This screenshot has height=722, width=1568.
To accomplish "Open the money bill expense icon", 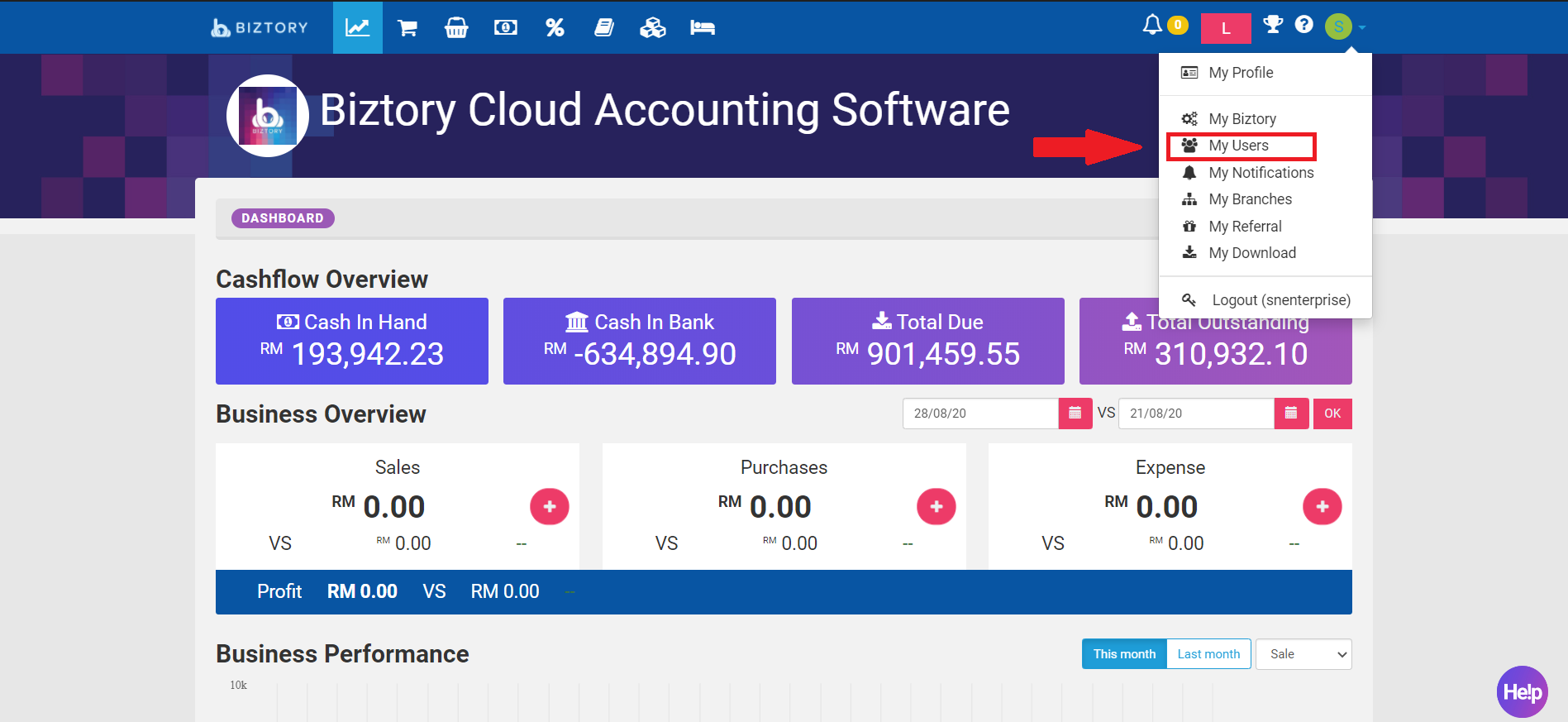I will [506, 28].
